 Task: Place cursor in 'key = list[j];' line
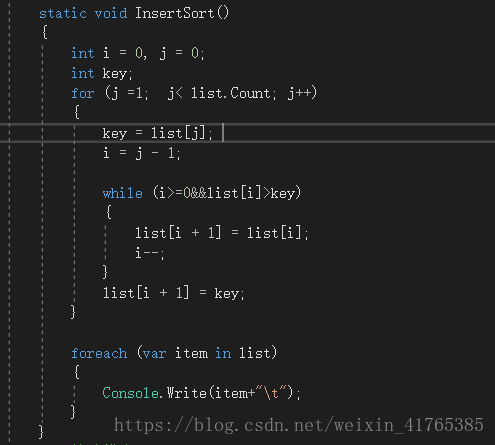(157, 133)
